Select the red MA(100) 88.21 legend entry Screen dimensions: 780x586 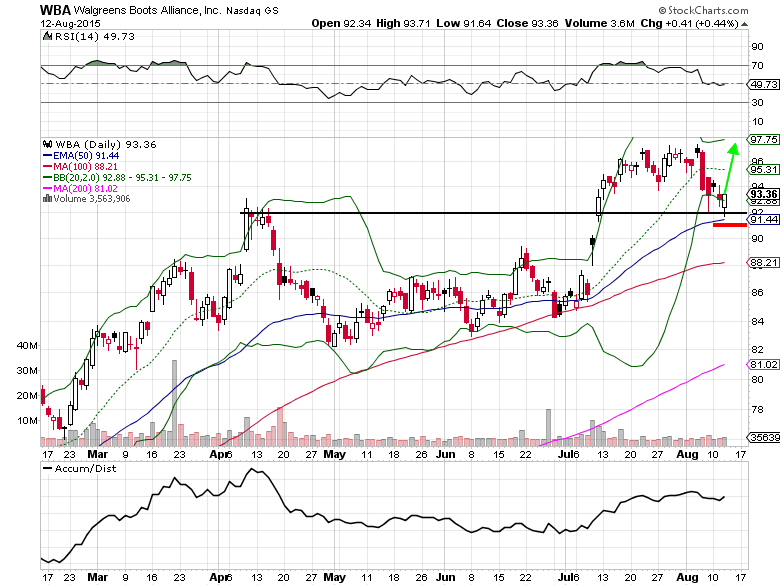(82, 168)
